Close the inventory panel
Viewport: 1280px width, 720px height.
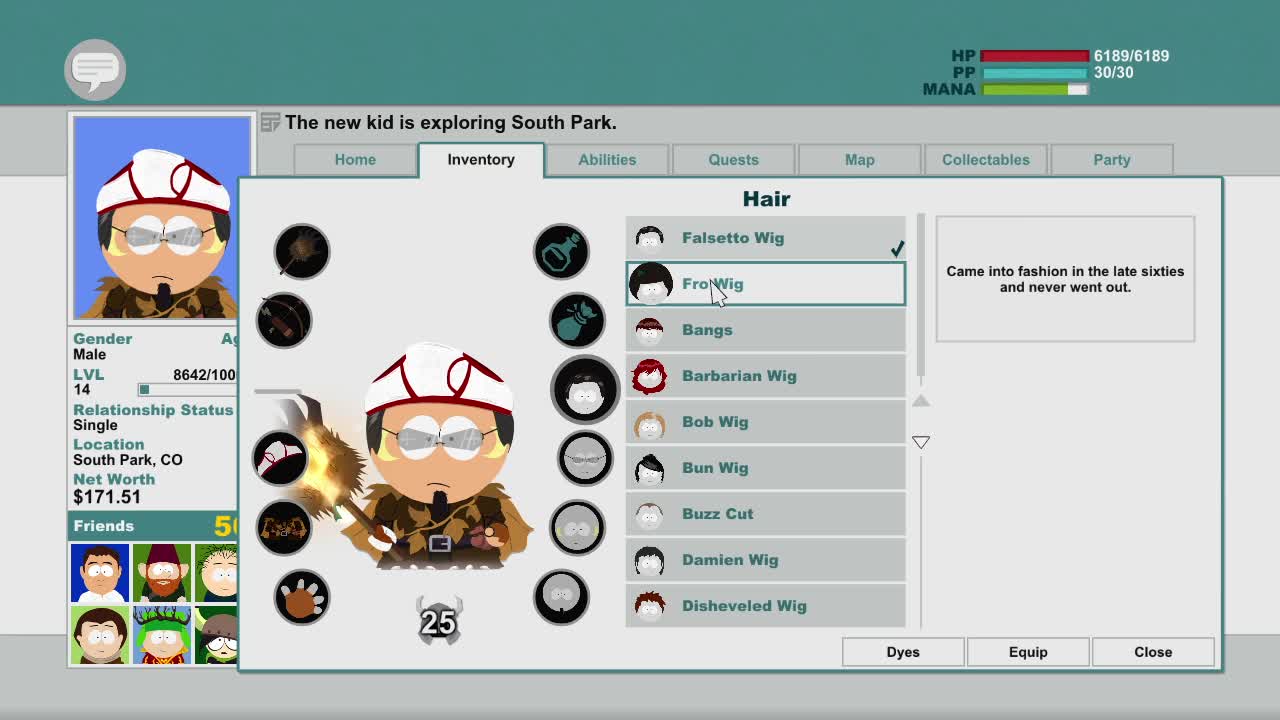1153,652
